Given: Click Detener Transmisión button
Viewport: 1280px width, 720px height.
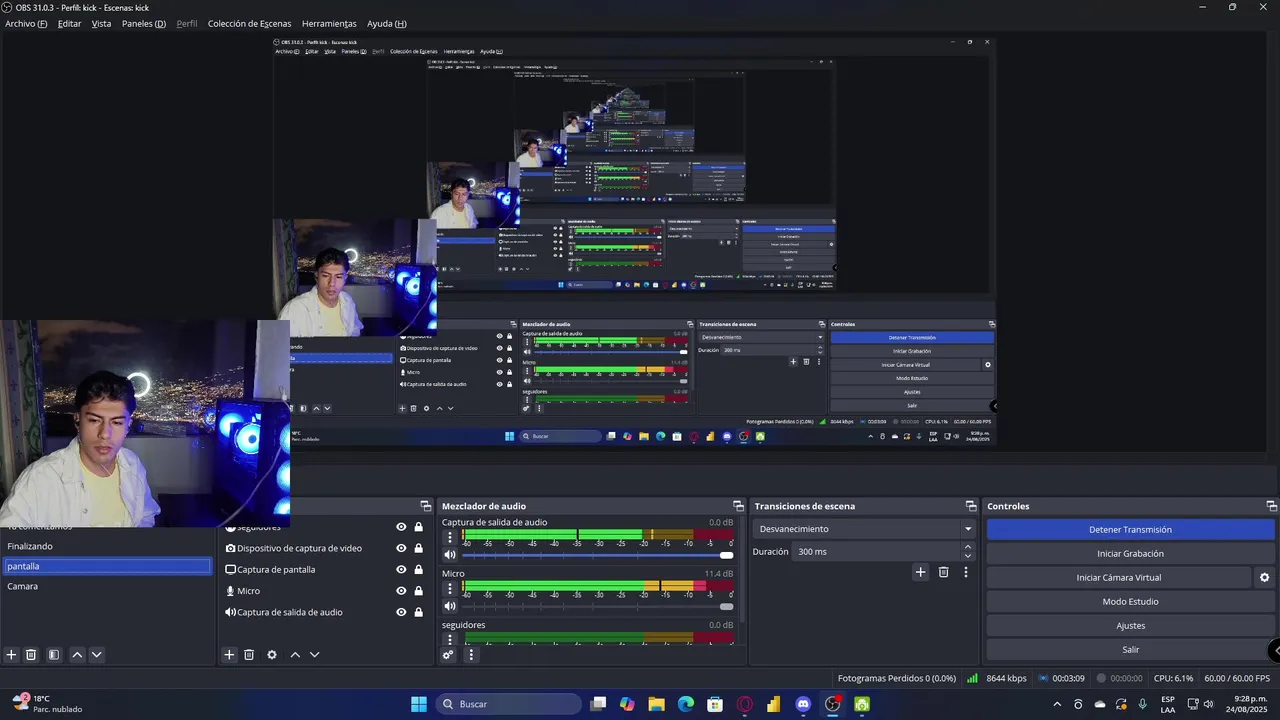Looking at the screenshot, I should click(1130, 530).
